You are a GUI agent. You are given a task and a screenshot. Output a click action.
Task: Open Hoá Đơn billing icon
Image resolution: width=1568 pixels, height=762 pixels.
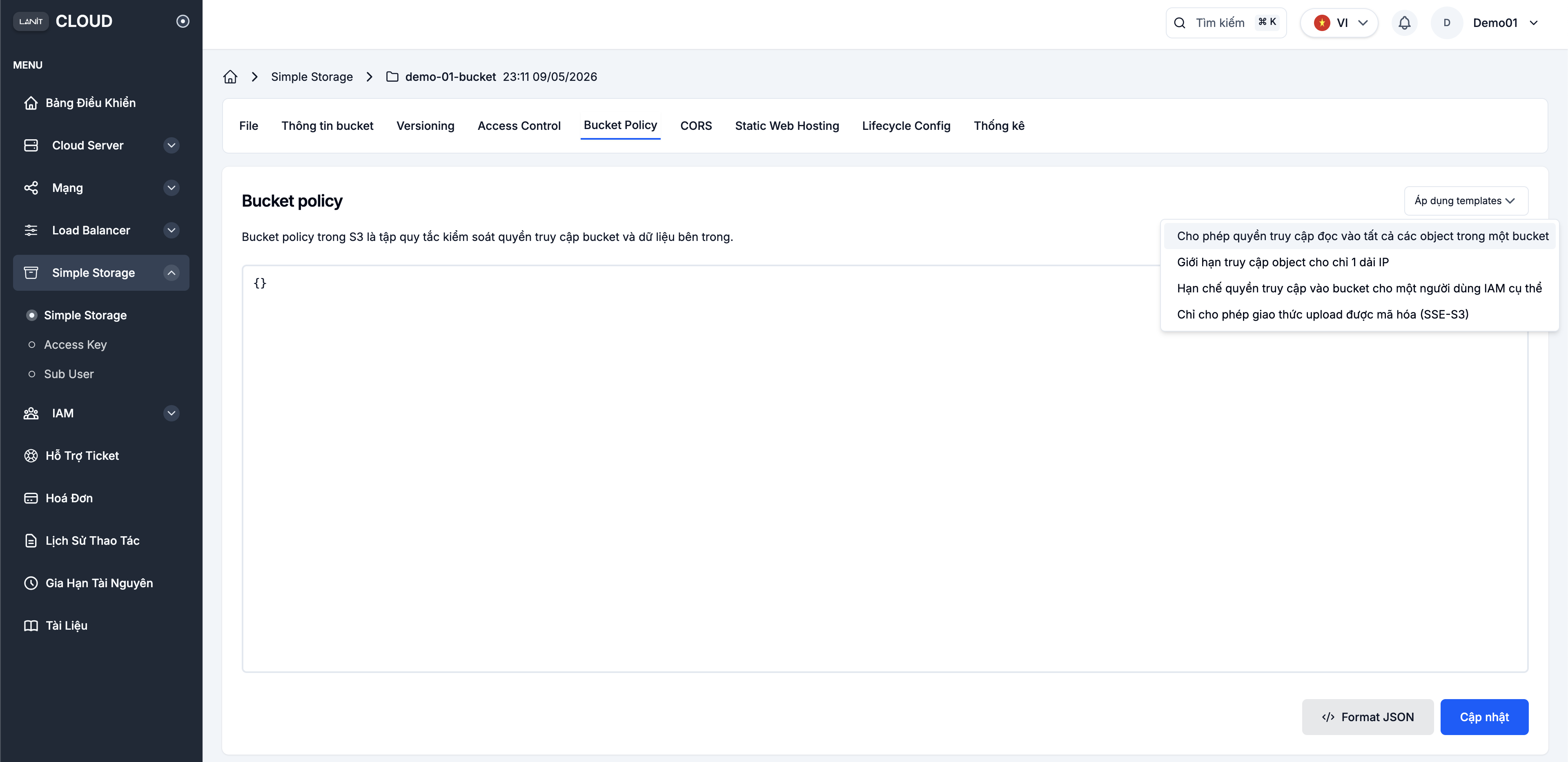[31, 499]
